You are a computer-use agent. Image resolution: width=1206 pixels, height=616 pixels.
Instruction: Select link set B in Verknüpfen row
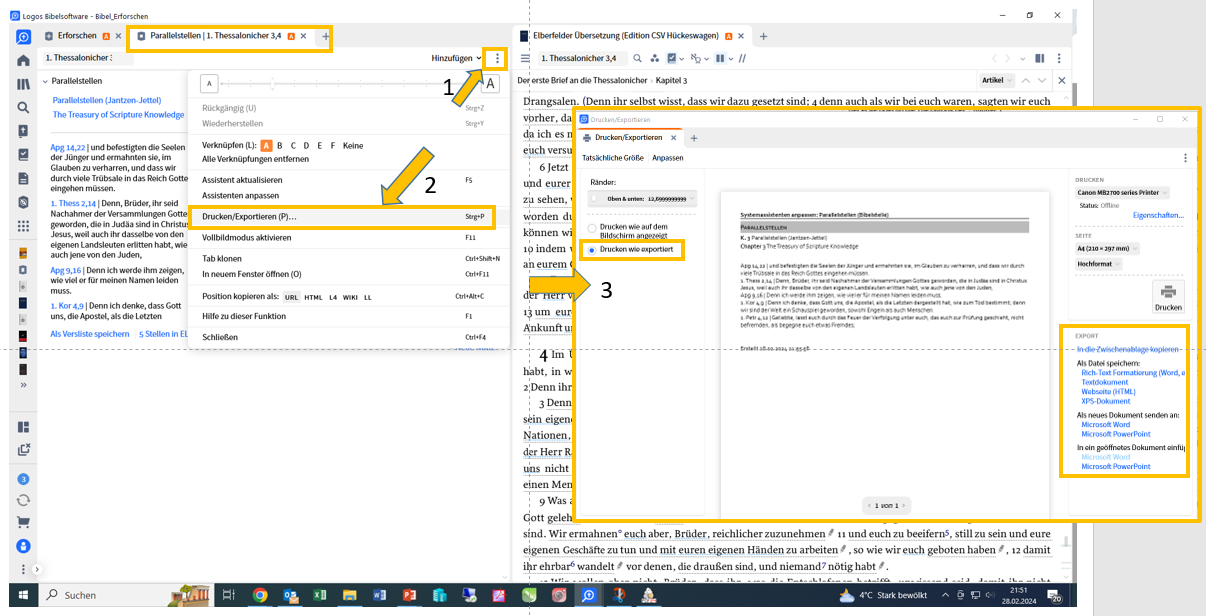[280, 145]
